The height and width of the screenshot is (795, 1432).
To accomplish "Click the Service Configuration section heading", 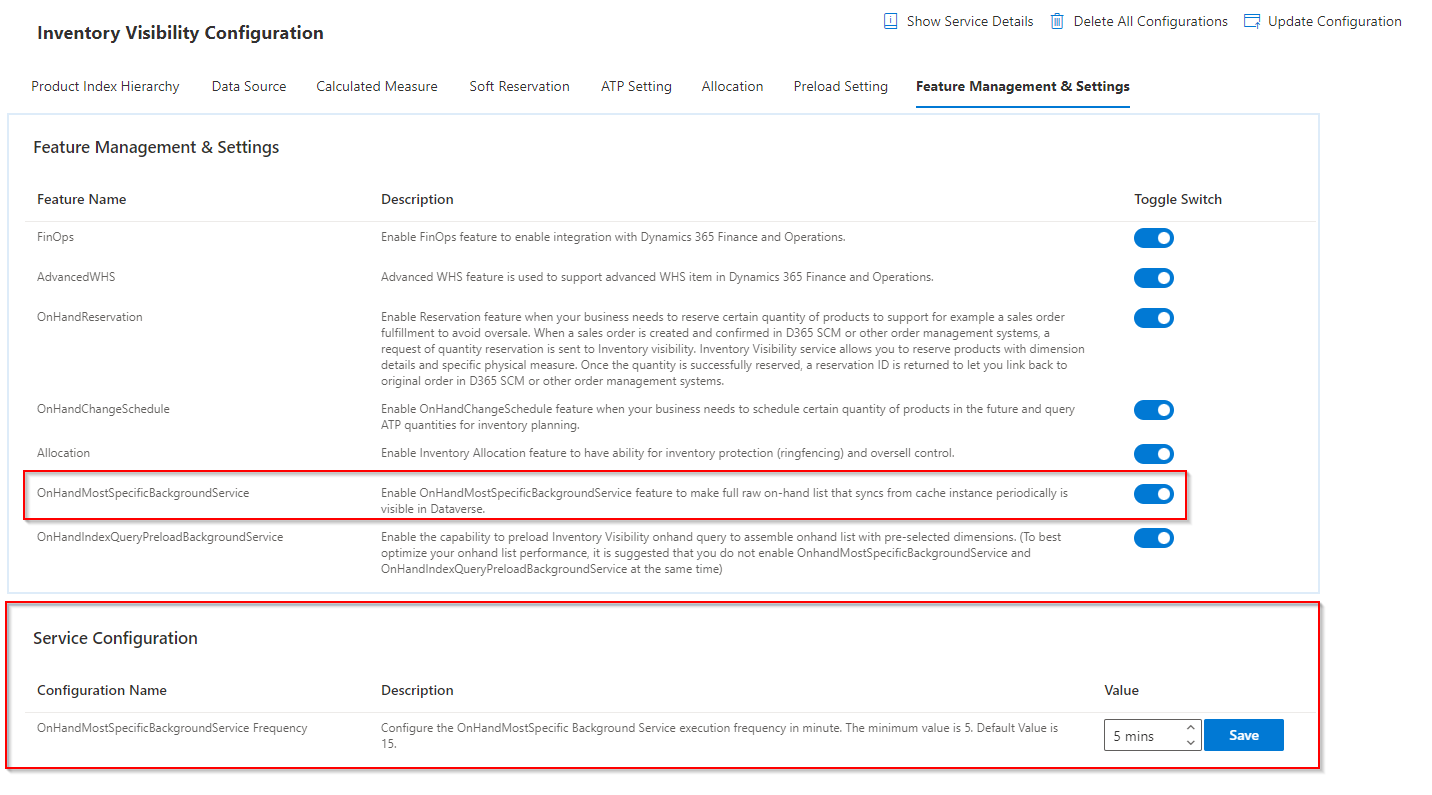I will point(115,638).
